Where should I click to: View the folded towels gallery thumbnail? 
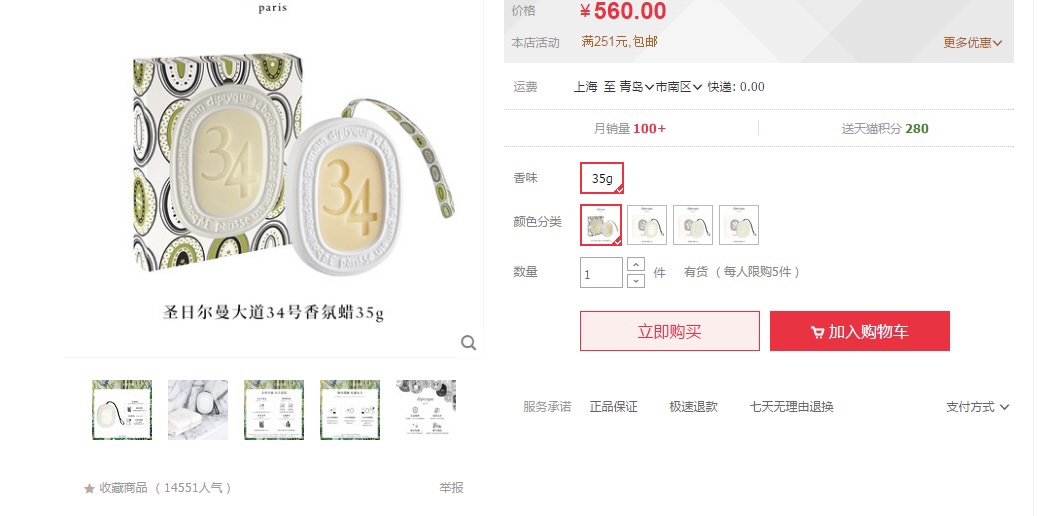(x=198, y=409)
